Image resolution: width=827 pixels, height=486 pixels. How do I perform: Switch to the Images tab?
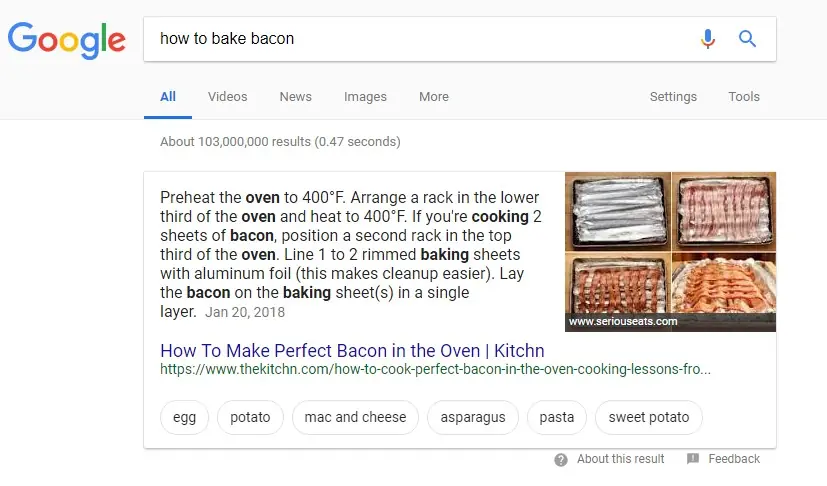coord(365,97)
